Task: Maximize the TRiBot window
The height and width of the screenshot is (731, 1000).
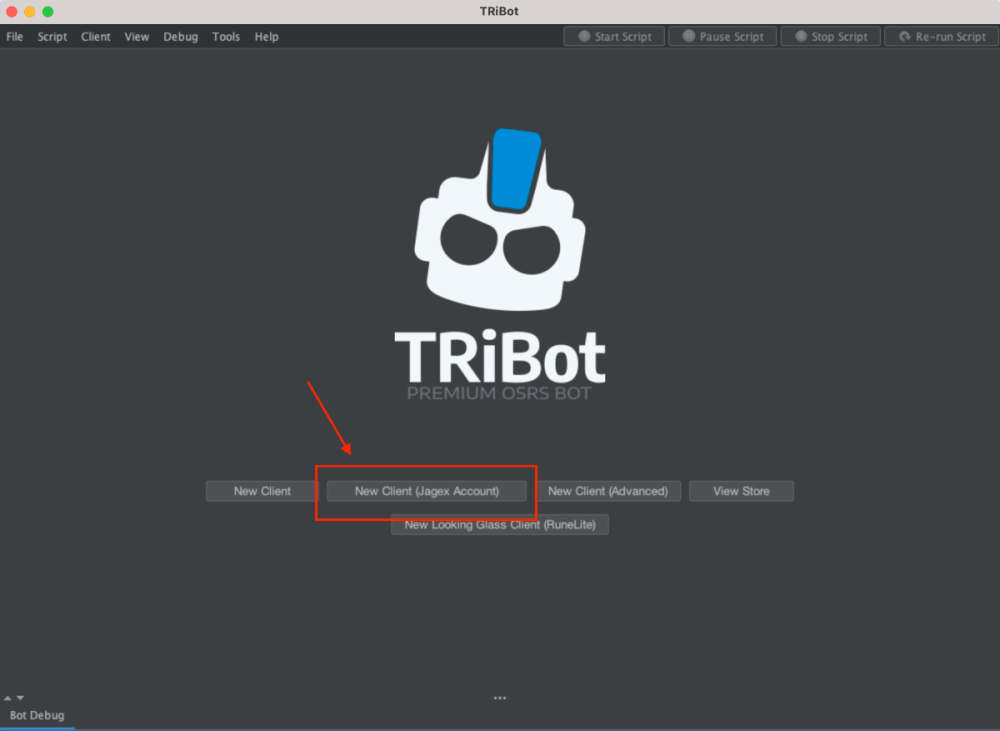Action: point(48,11)
